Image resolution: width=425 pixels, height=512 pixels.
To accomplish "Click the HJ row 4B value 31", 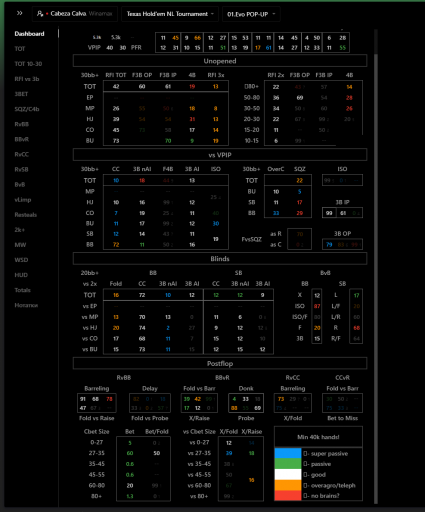I will click(192, 119).
